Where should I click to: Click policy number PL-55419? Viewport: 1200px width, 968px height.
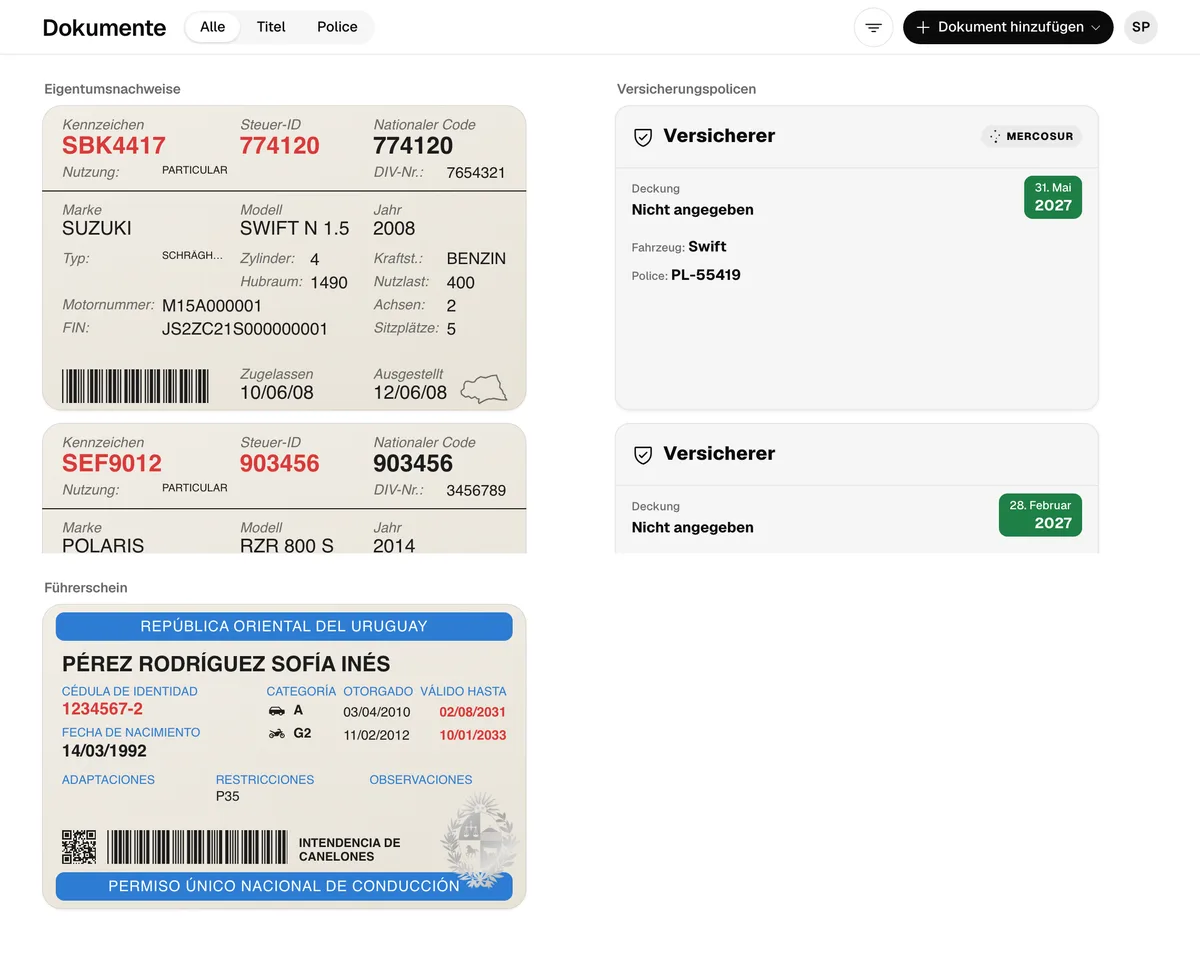[706, 275]
